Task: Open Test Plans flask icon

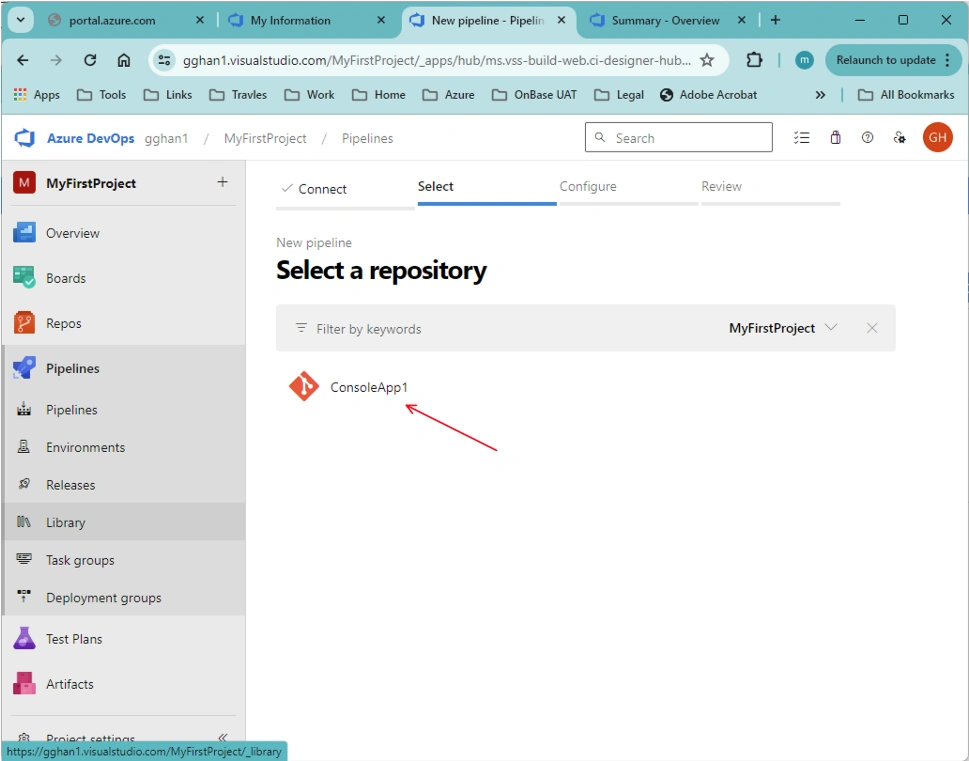Action: 24,639
